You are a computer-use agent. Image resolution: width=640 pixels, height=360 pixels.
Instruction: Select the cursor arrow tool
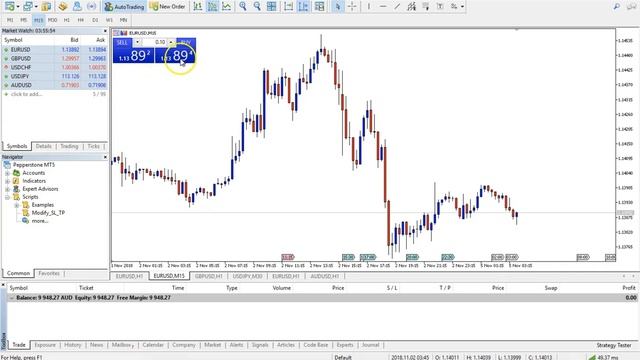[338, 7]
